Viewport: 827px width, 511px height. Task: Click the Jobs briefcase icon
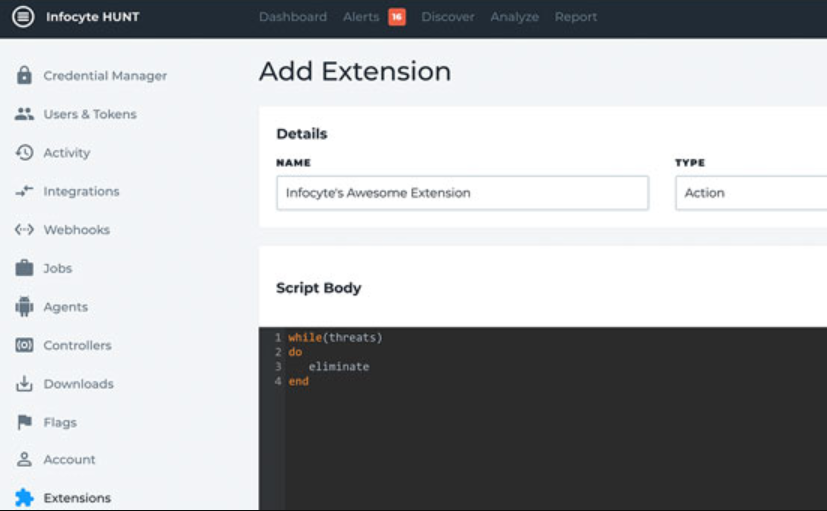[x=24, y=268]
